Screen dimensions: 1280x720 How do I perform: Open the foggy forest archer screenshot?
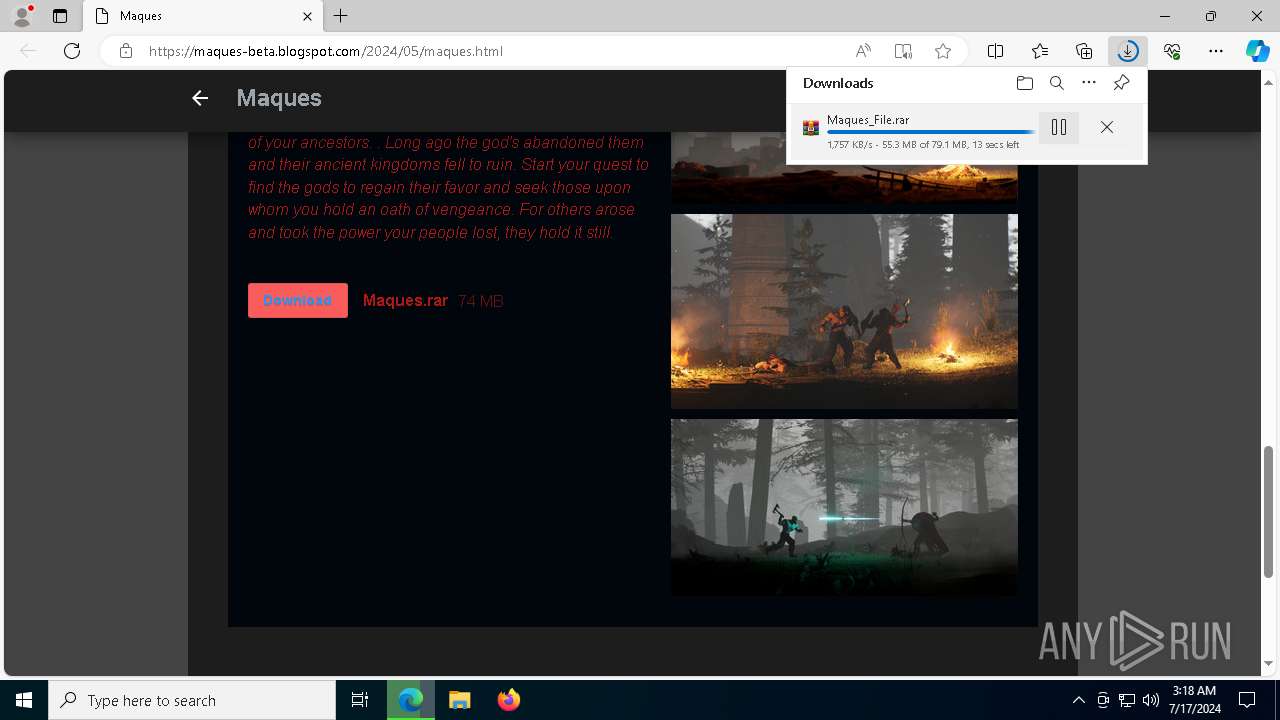pos(844,507)
